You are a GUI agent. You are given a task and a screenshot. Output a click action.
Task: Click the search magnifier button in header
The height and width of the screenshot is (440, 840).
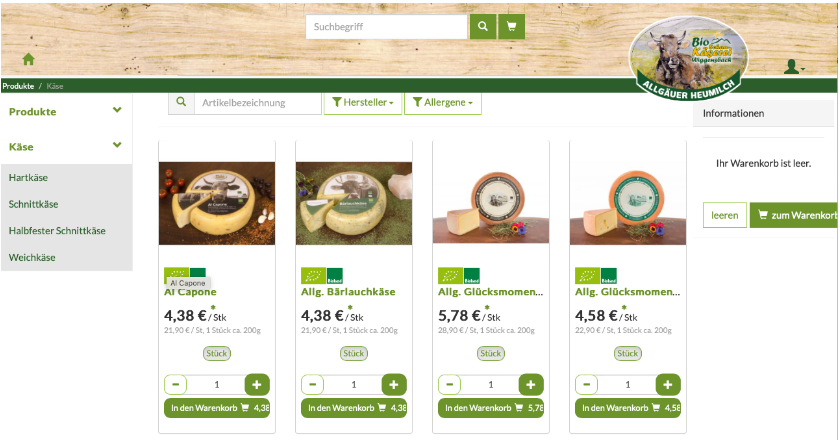(483, 26)
